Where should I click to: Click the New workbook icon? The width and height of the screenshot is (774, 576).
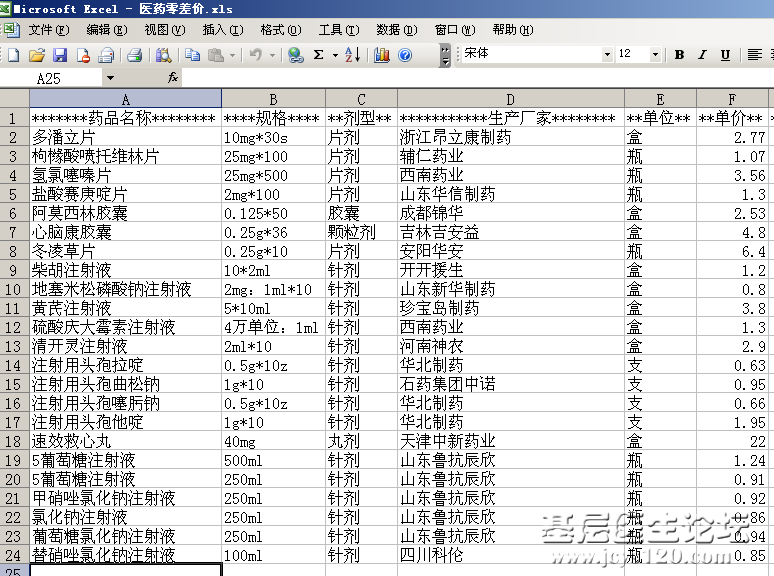tap(13, 55)
